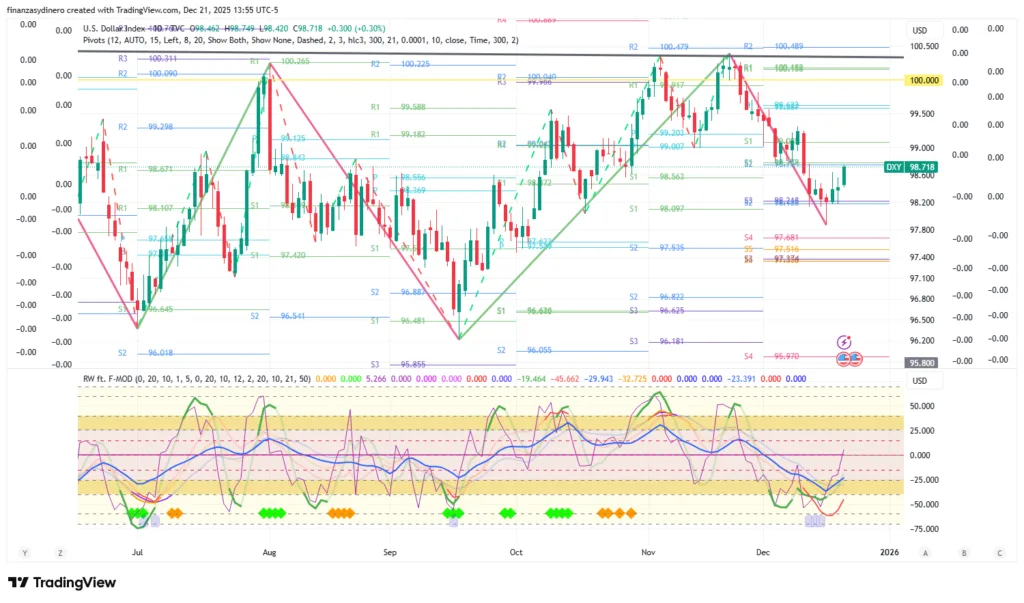Click the DXY symbol label on price axis

coord(895,167)
